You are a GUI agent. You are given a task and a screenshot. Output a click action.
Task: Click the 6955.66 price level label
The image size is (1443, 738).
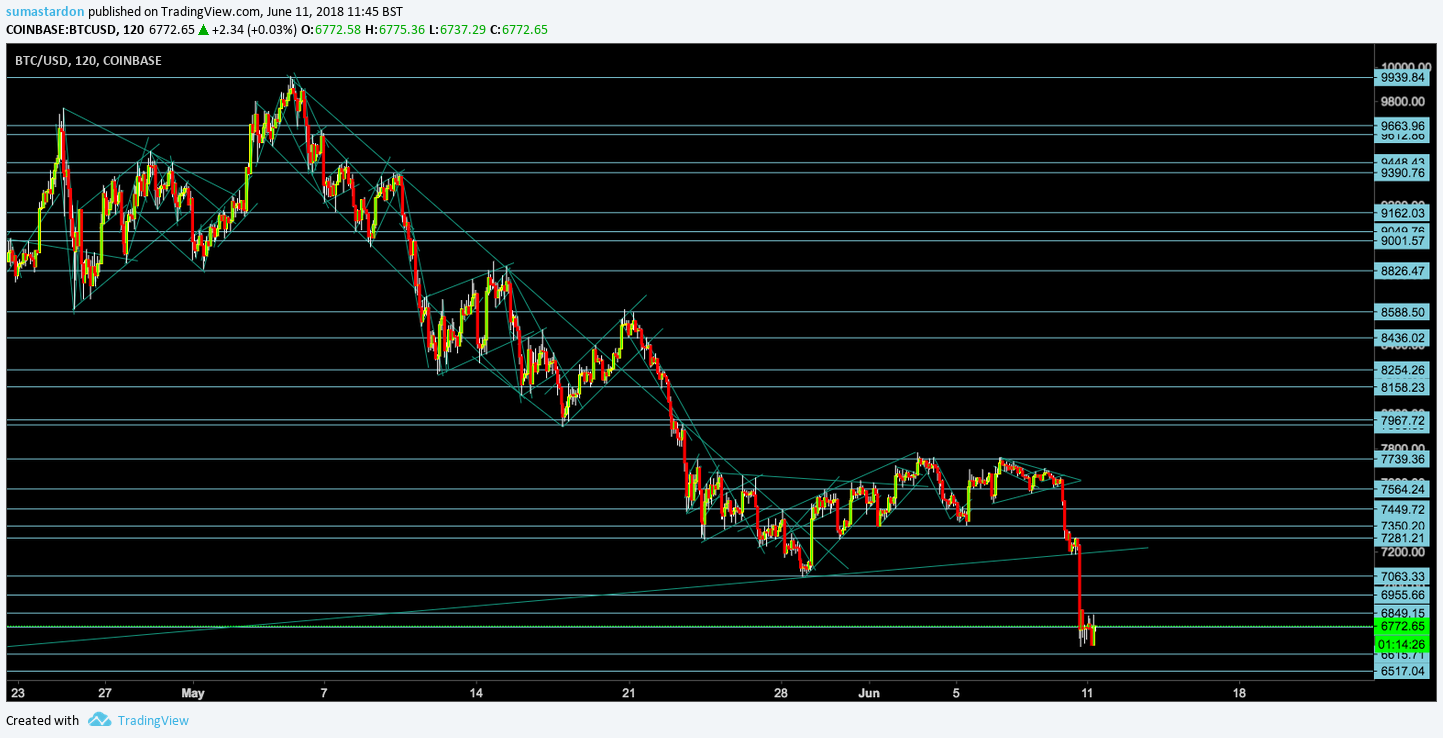coord(1402,594)
